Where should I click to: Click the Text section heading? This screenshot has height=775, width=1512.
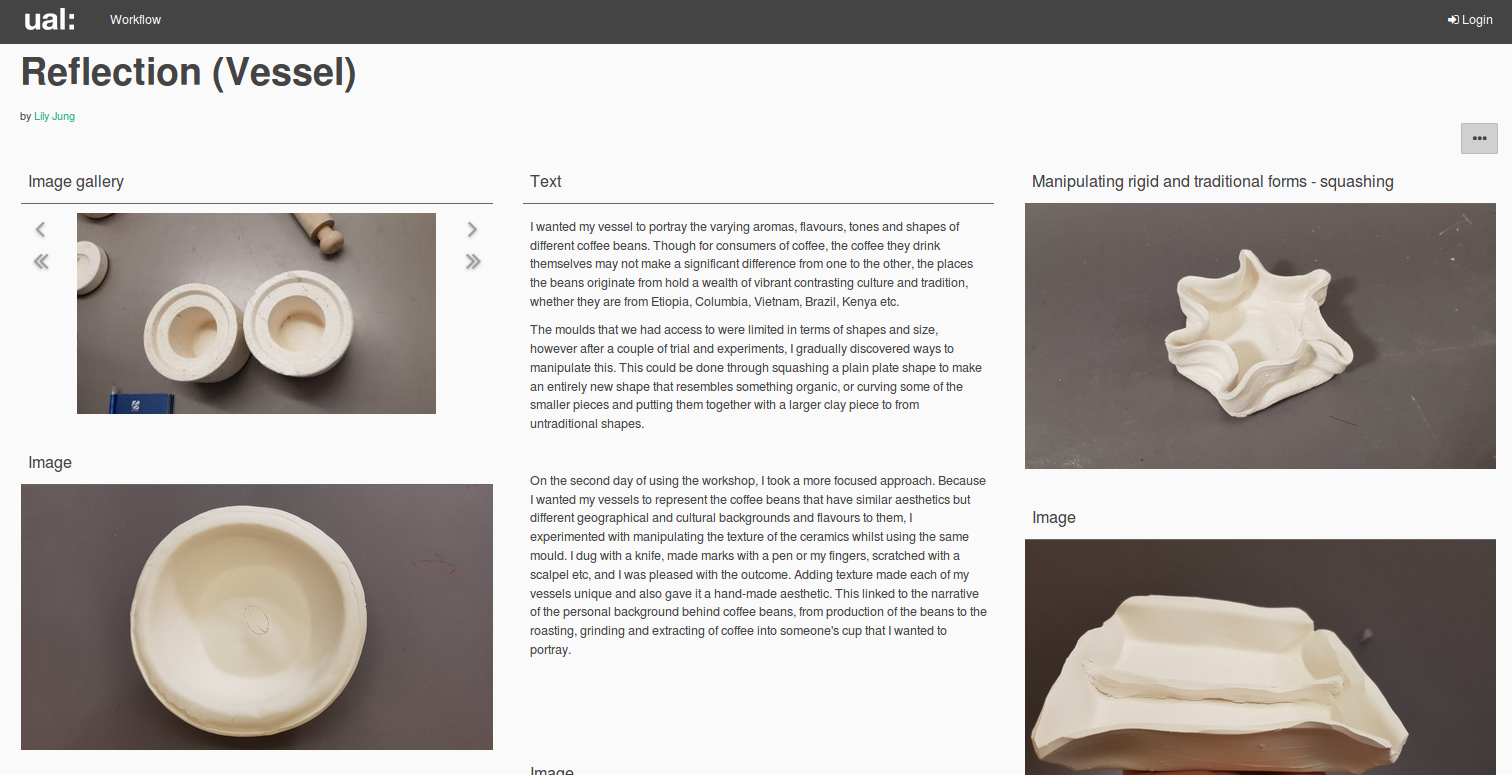point(546,181)
